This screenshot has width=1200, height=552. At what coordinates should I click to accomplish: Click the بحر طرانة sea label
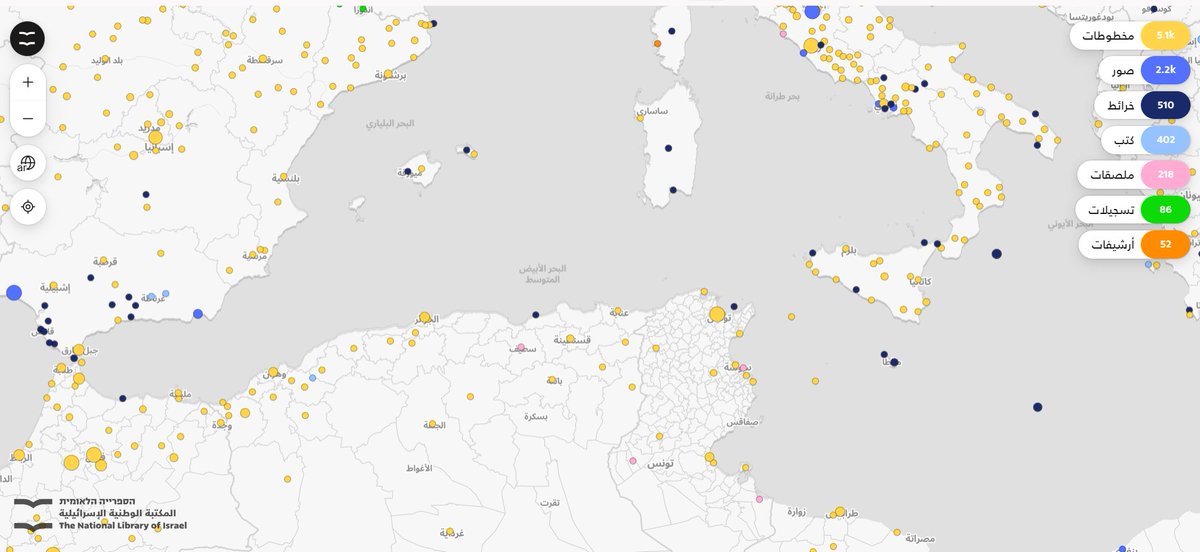783,96
